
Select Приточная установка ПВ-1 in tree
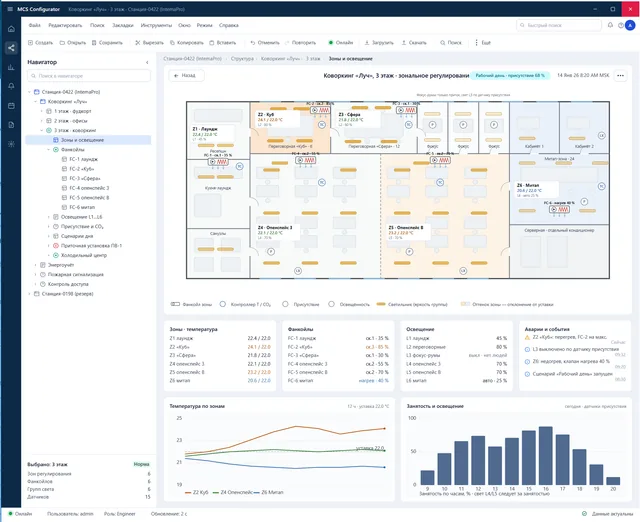pyautogui.click(x=87, y=246)
